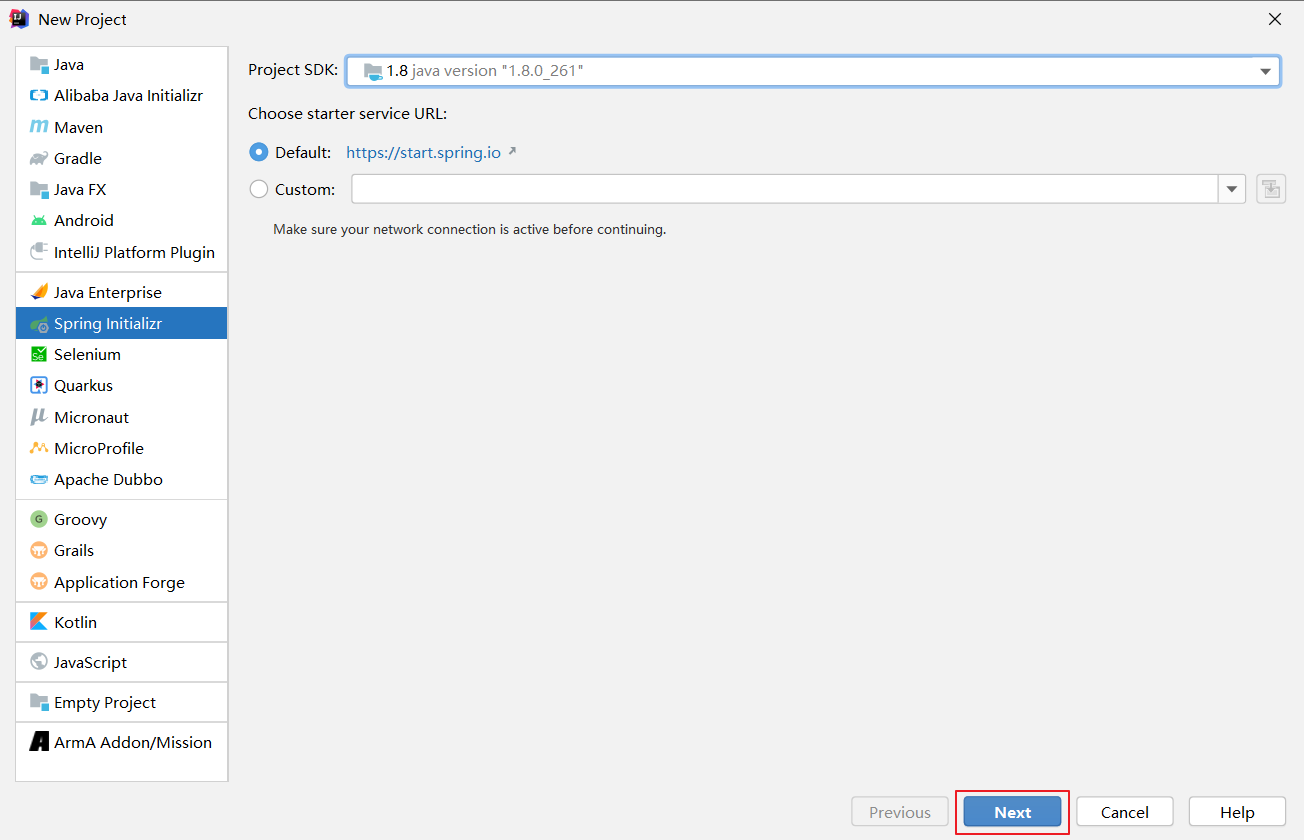
Task: Select Kotlin project type
Action: pyautogui.click(x=122, y=622)
